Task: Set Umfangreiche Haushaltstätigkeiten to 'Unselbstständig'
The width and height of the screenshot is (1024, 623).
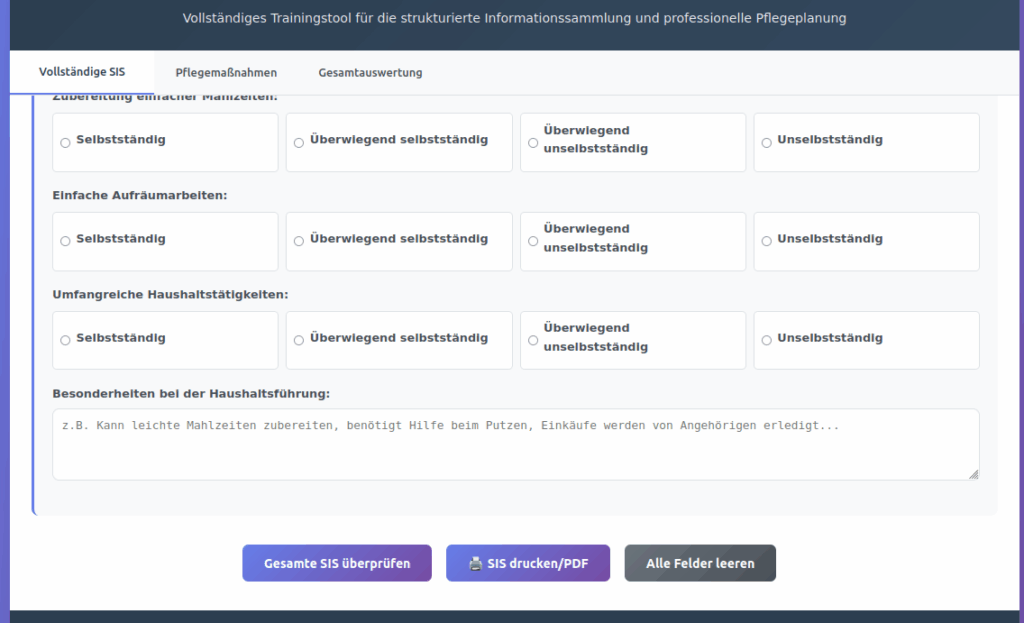Action: [767, 340]
